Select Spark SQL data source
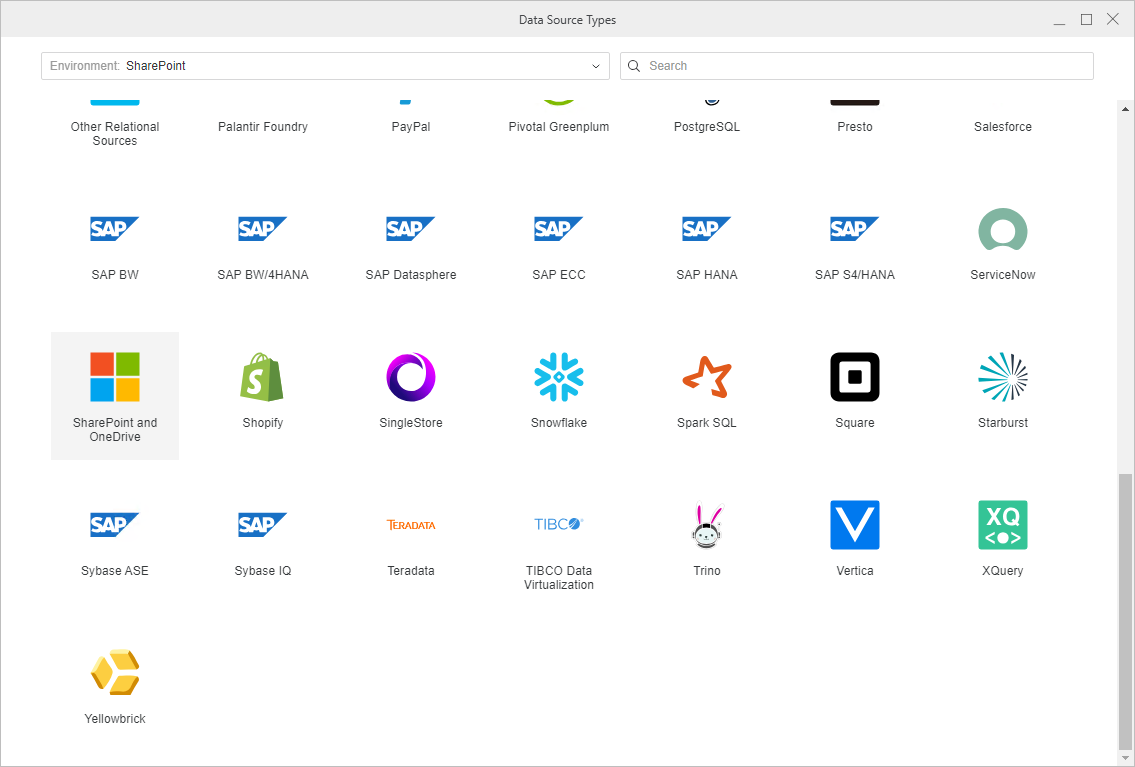Image resolution: width=1135 pixels, height=767 pixels. pos(707,378)
